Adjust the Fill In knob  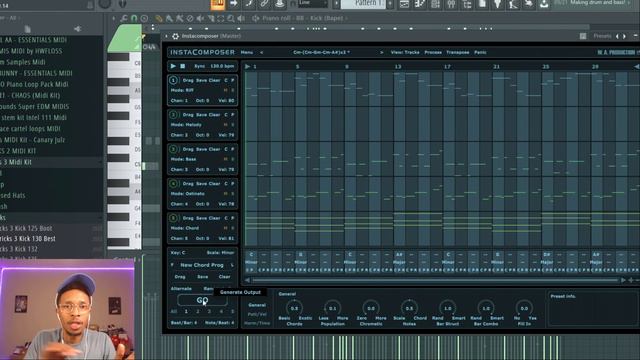point(524,308)
